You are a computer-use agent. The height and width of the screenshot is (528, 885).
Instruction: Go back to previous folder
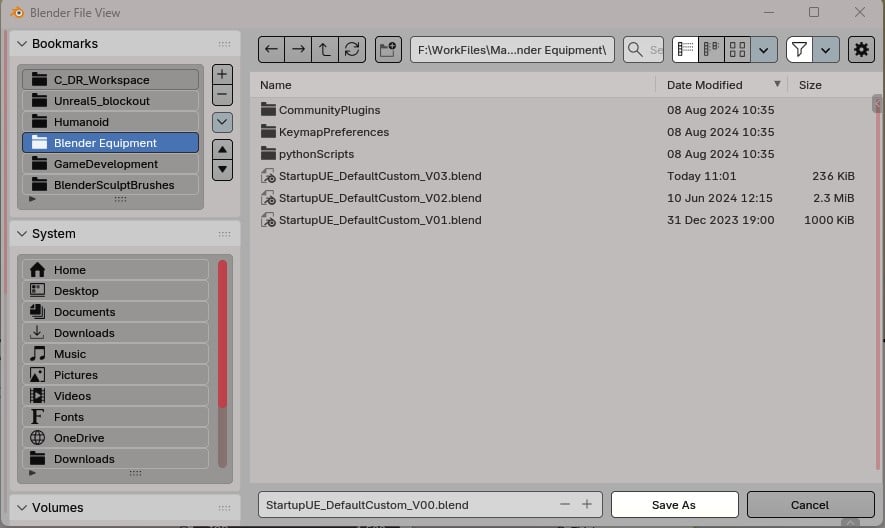pos(271,50)
